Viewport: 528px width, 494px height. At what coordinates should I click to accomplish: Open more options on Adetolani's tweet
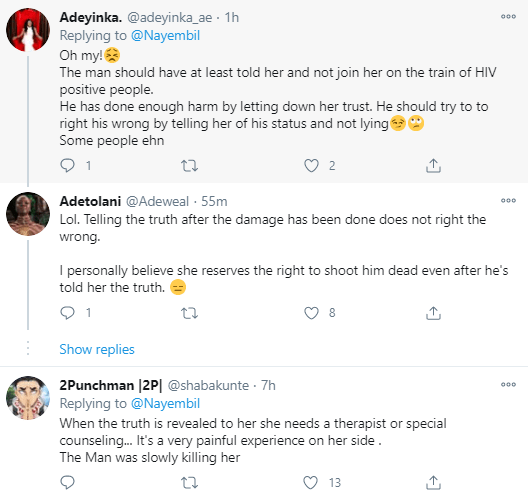point(508,200)
